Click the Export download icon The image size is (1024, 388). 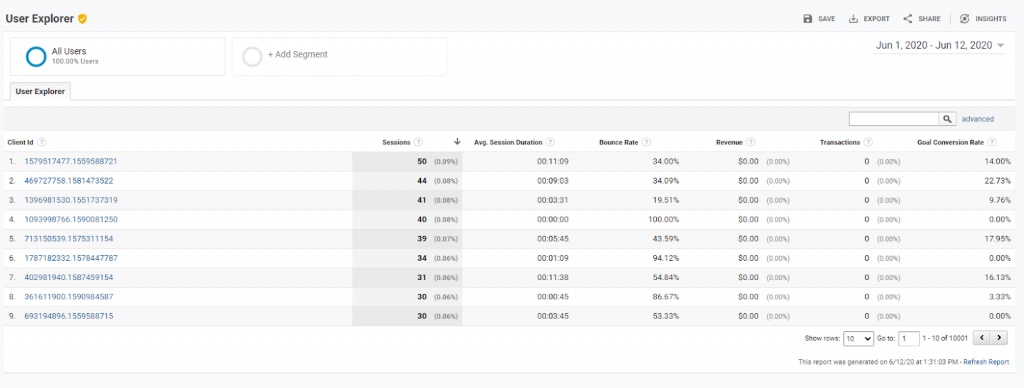(853, 19)
